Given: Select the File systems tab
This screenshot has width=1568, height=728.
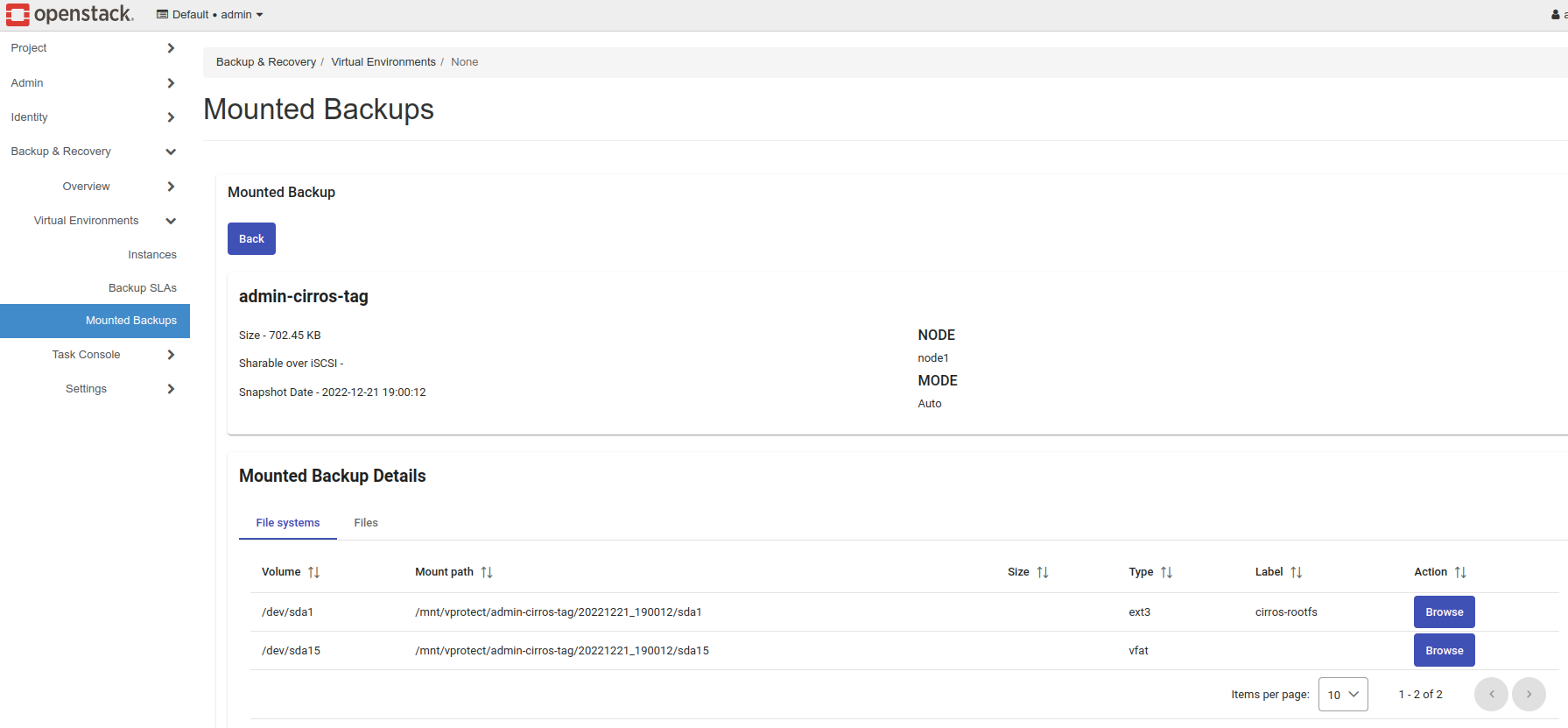Looking at the screenshot, I should click(x=287, y=523).
